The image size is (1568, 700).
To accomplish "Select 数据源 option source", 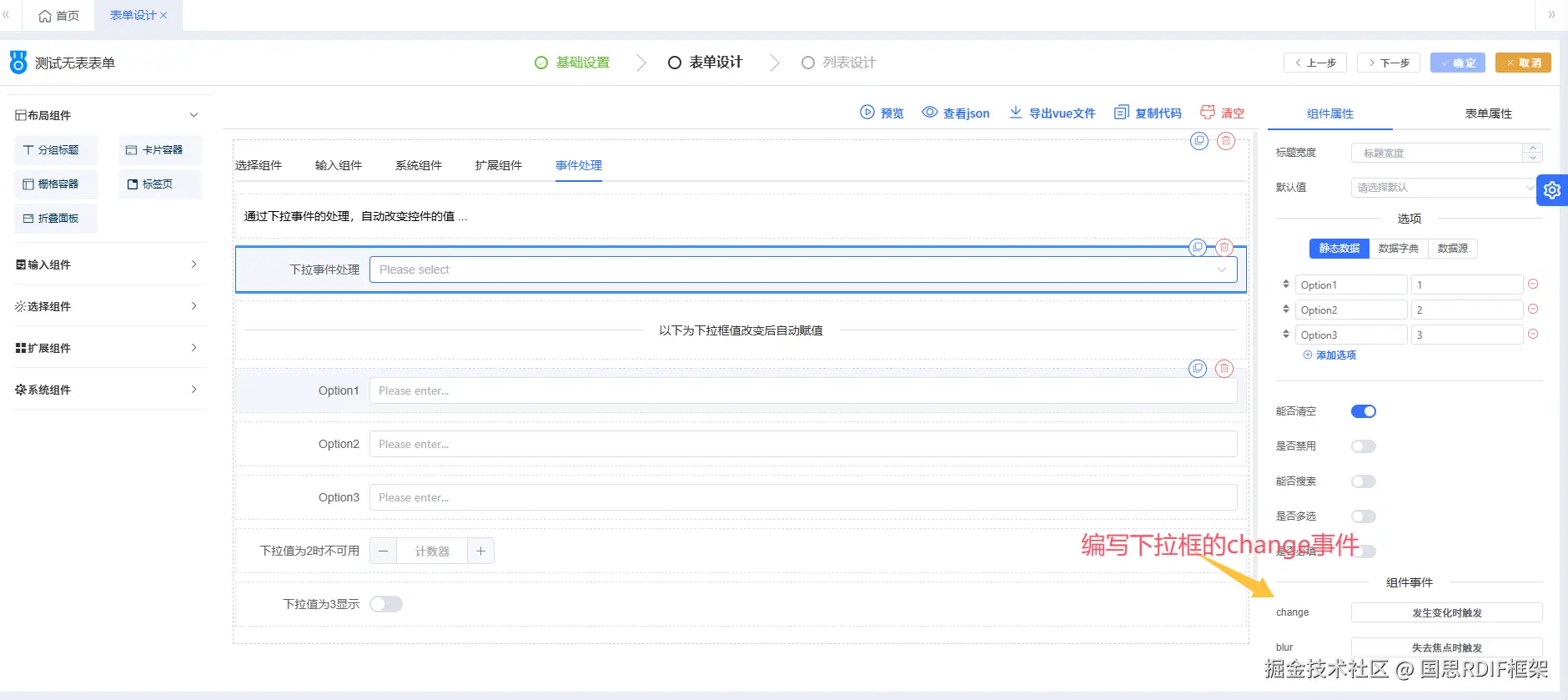I will pos(1453,249).
